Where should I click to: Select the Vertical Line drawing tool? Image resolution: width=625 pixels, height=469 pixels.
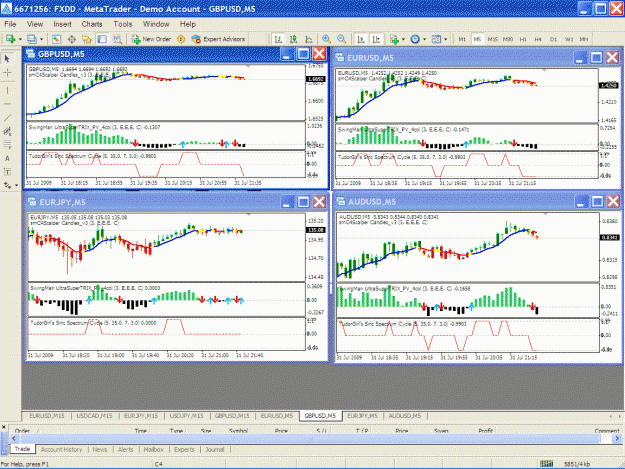click(x=7, y=90)
